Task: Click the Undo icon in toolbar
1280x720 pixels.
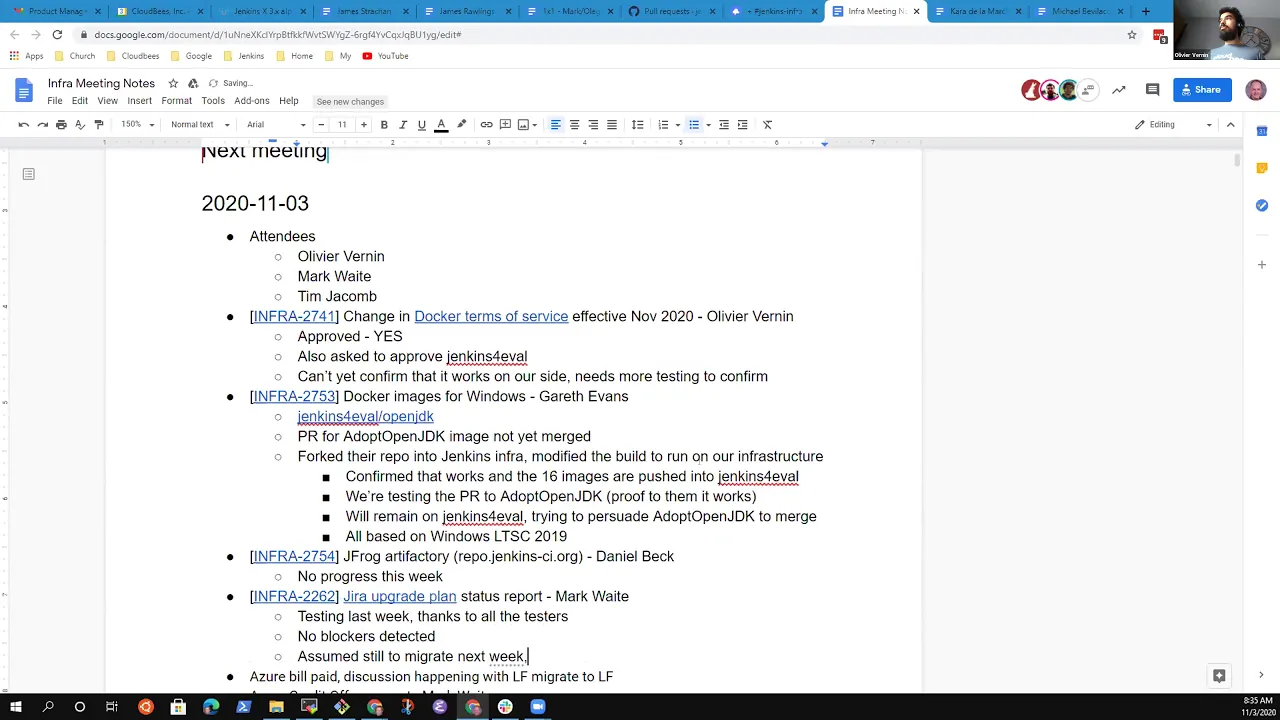Action: coord(23,125)
